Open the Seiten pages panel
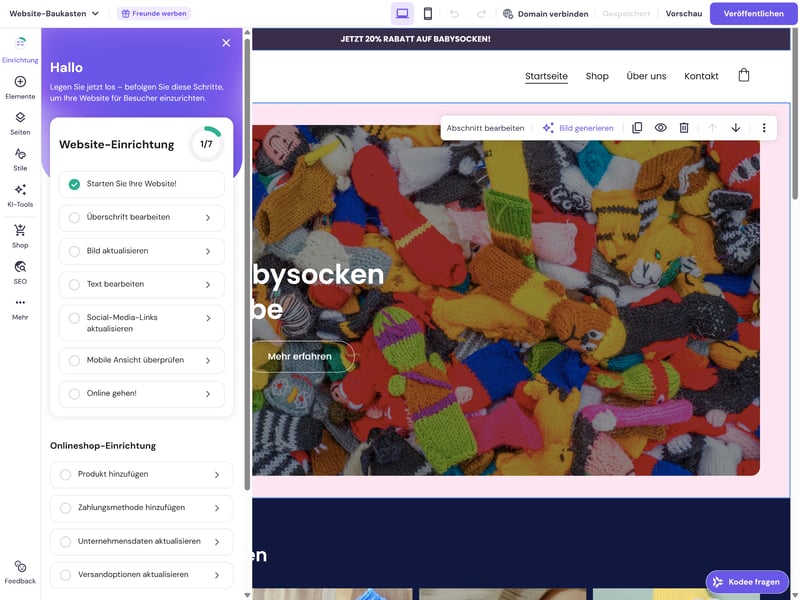 coord(20,123)
